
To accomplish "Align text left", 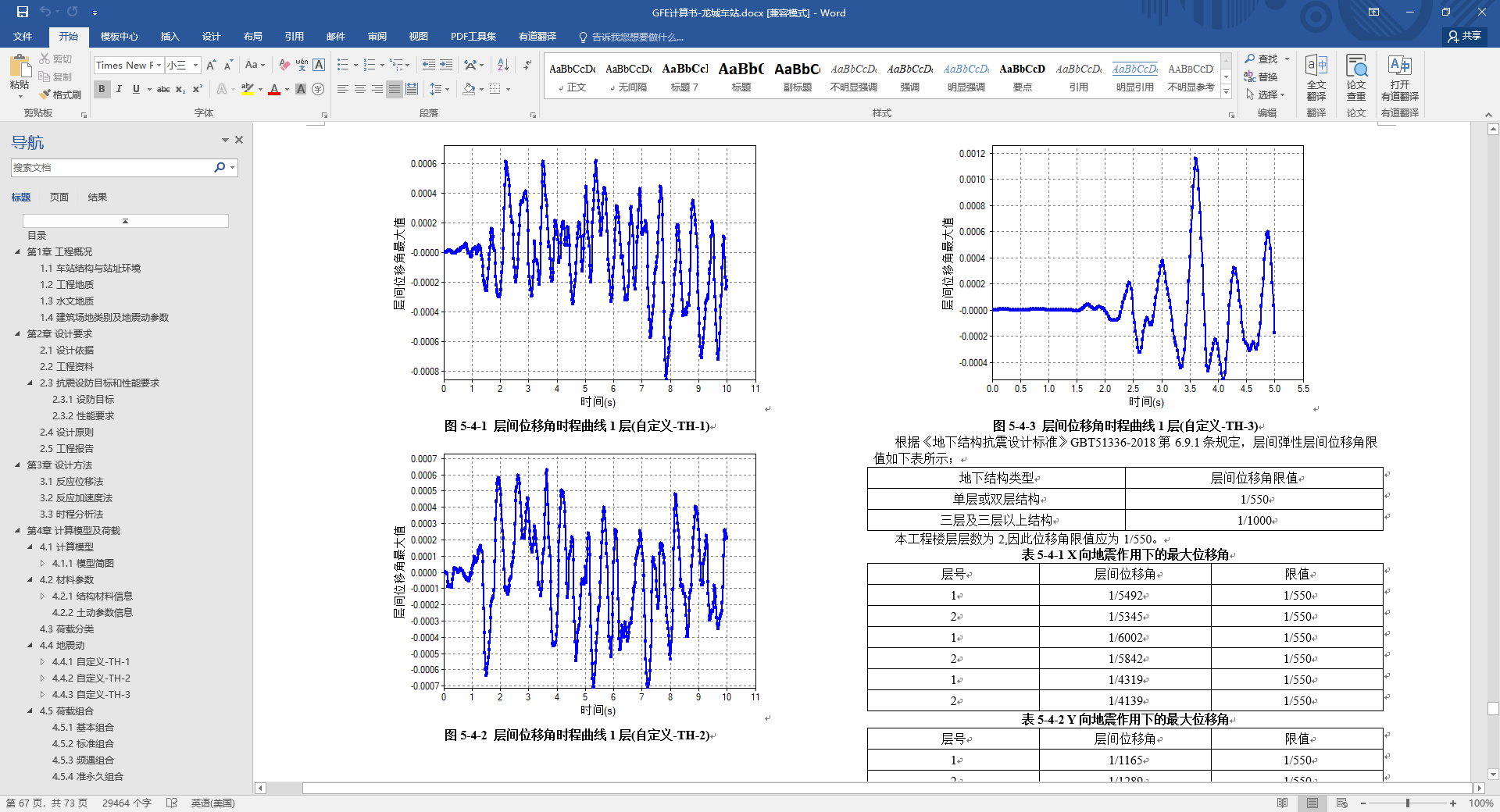I will tap(343, 89).
